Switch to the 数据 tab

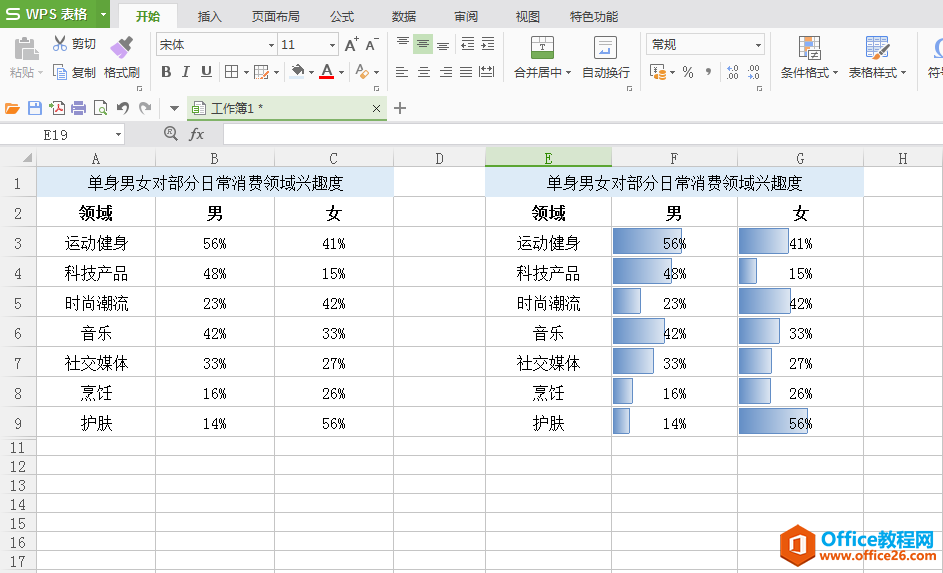point(404,16)
